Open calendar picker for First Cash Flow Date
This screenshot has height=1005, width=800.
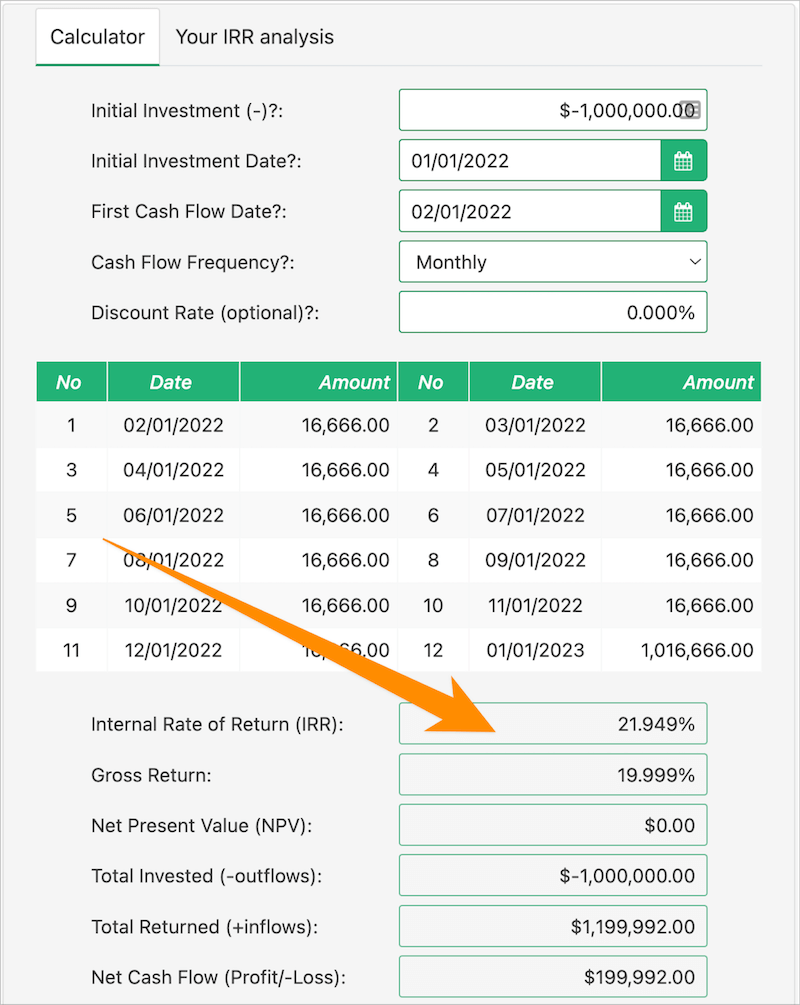click(x=683, y=211)
